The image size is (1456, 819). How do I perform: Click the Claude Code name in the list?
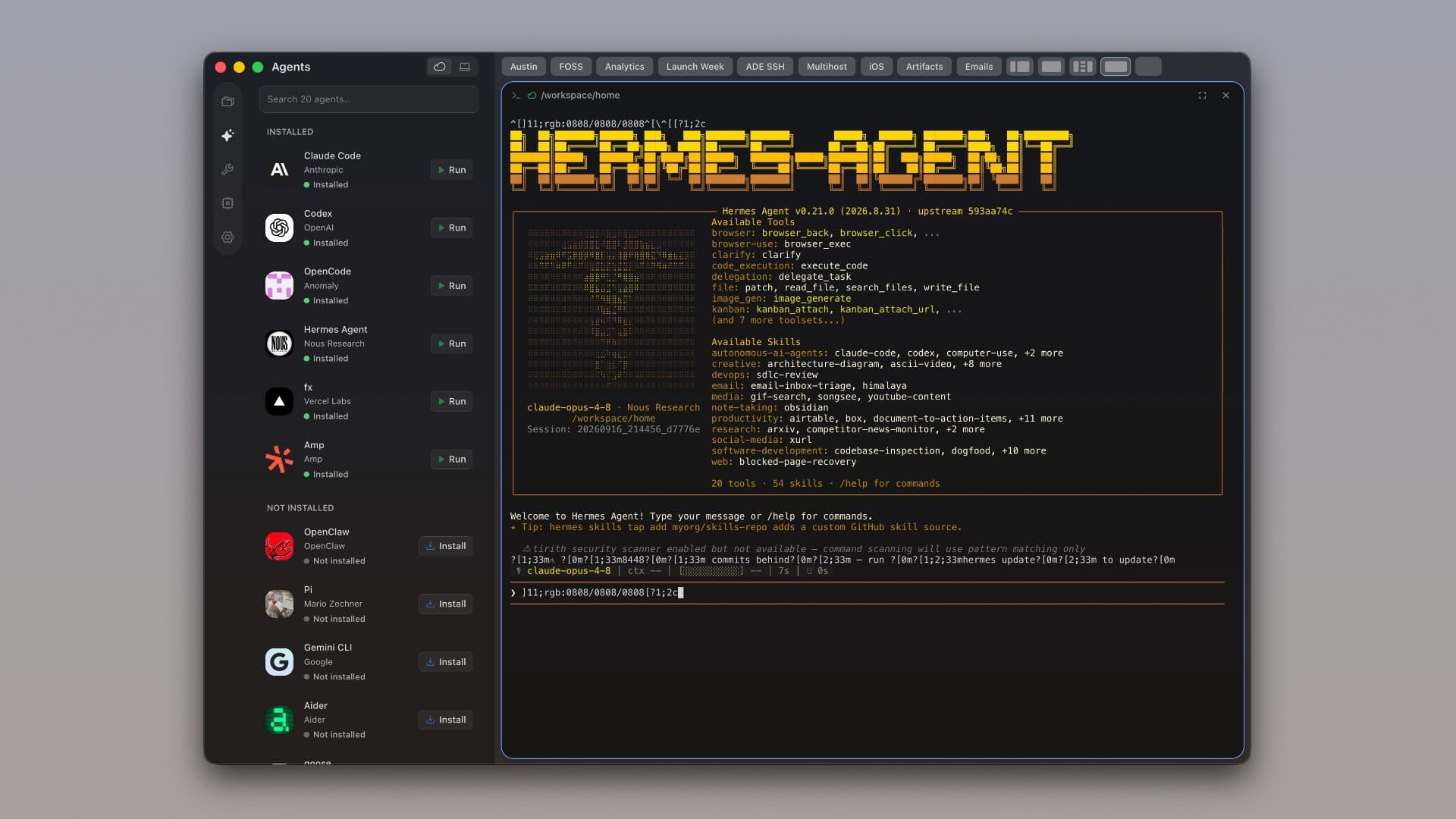332,155
